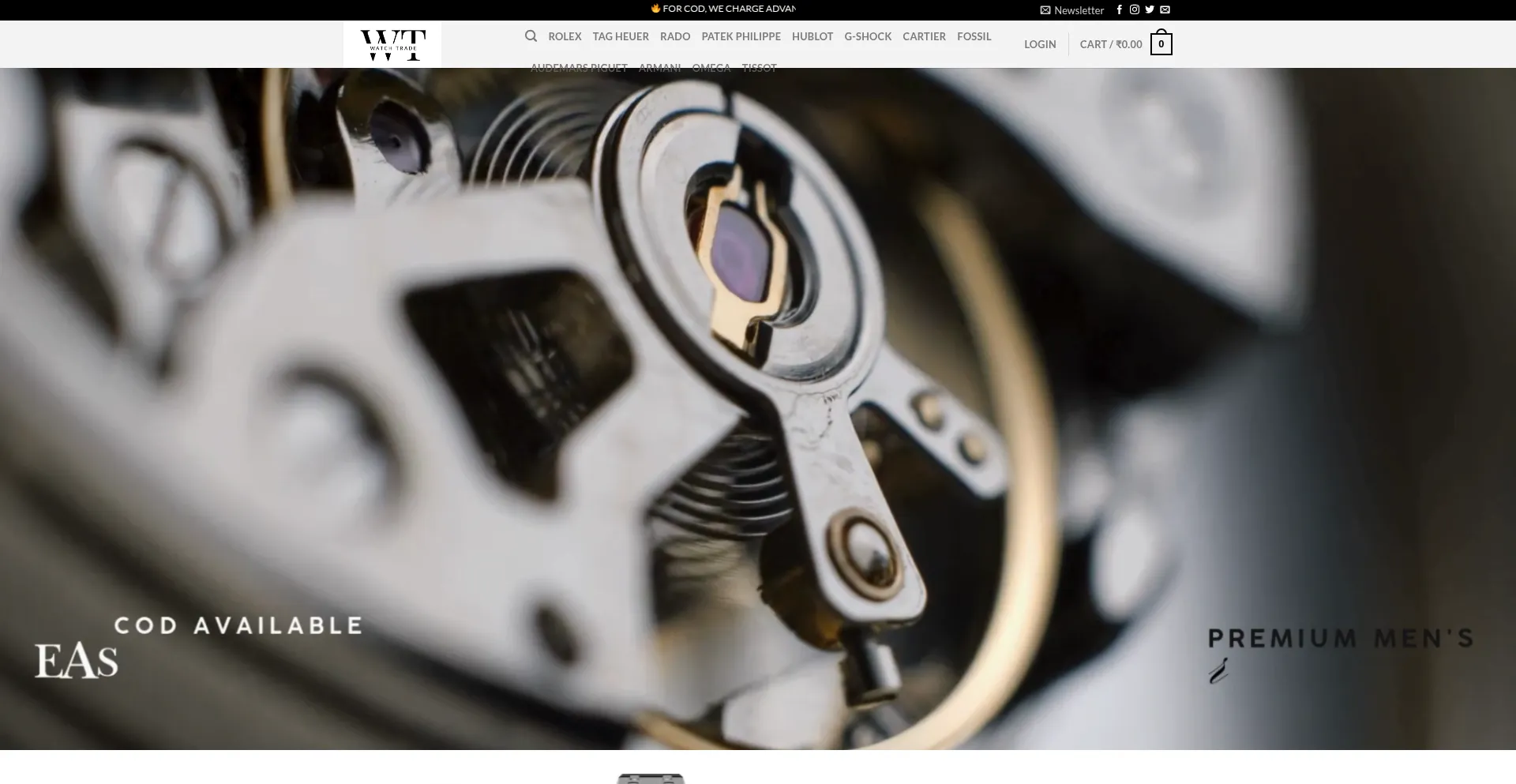The width and height of the screenshot is (1516, 784).
Task: View cart total ₹0.00 link
Action: pos(1110,44)
